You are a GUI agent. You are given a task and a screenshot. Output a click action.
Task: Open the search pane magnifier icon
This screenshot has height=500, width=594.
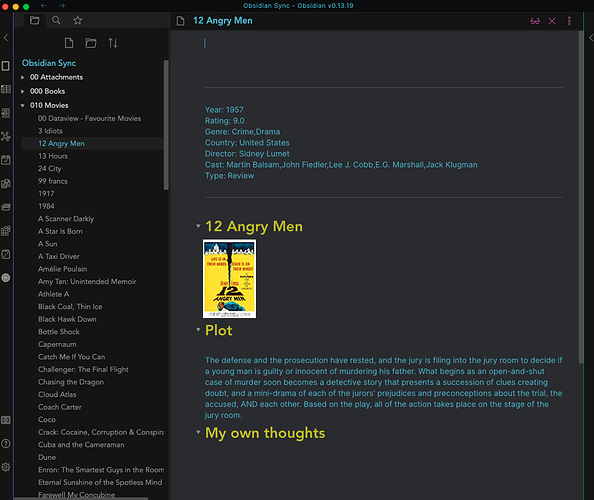56,20
